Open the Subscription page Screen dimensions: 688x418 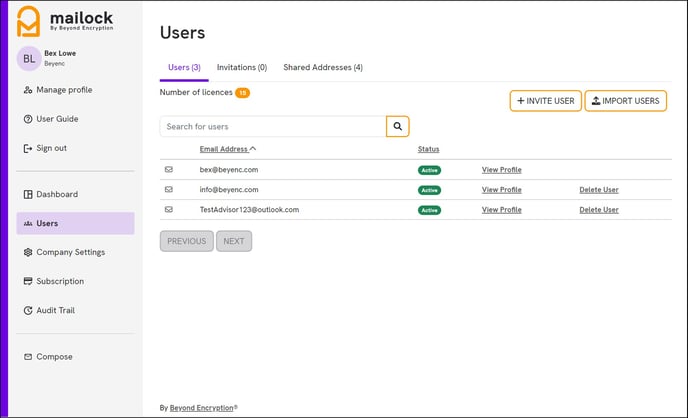pyautogui.click(x=60, y=281)
